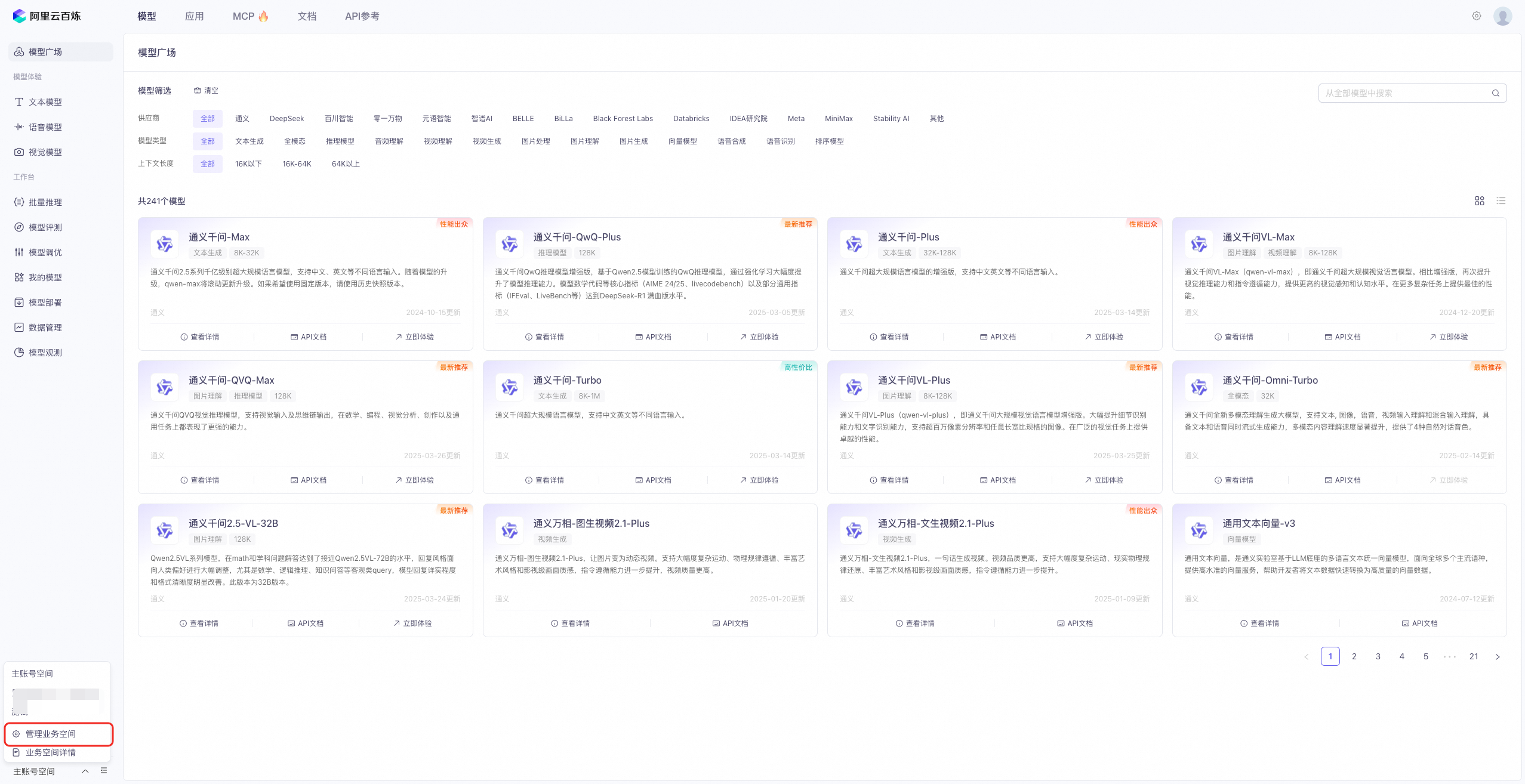
Task: Click 立即体验 on 通义千问-Max card
Action: [x=415, y=337]
